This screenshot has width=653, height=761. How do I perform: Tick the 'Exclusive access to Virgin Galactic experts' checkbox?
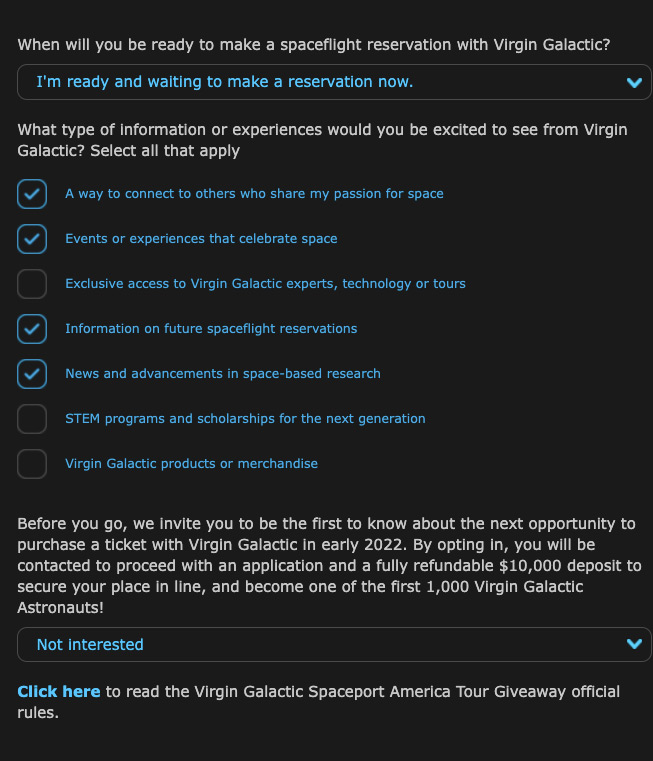(x=32, y=284)
